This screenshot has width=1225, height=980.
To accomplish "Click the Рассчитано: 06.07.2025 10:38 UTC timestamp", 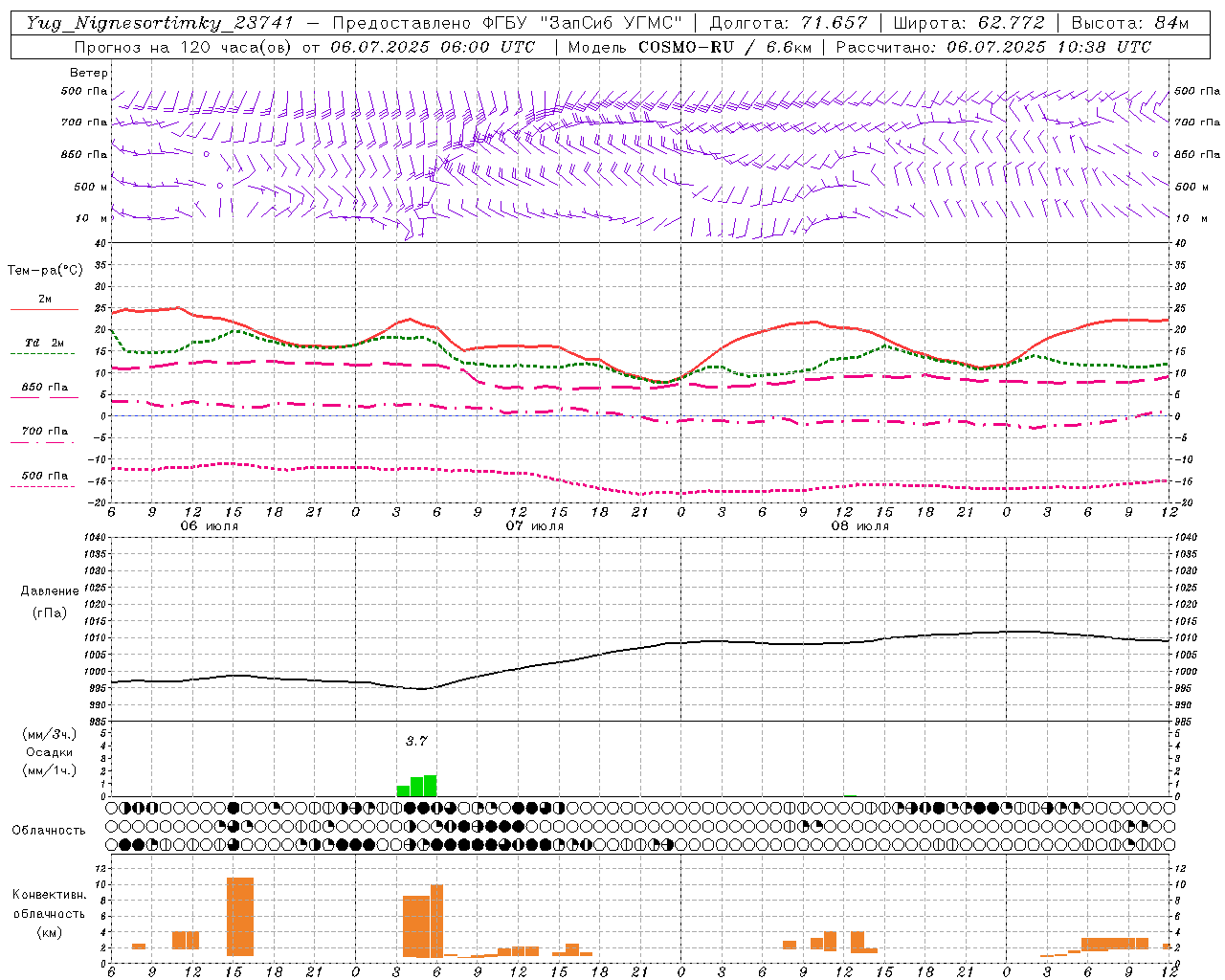I will tap(993, 47).
